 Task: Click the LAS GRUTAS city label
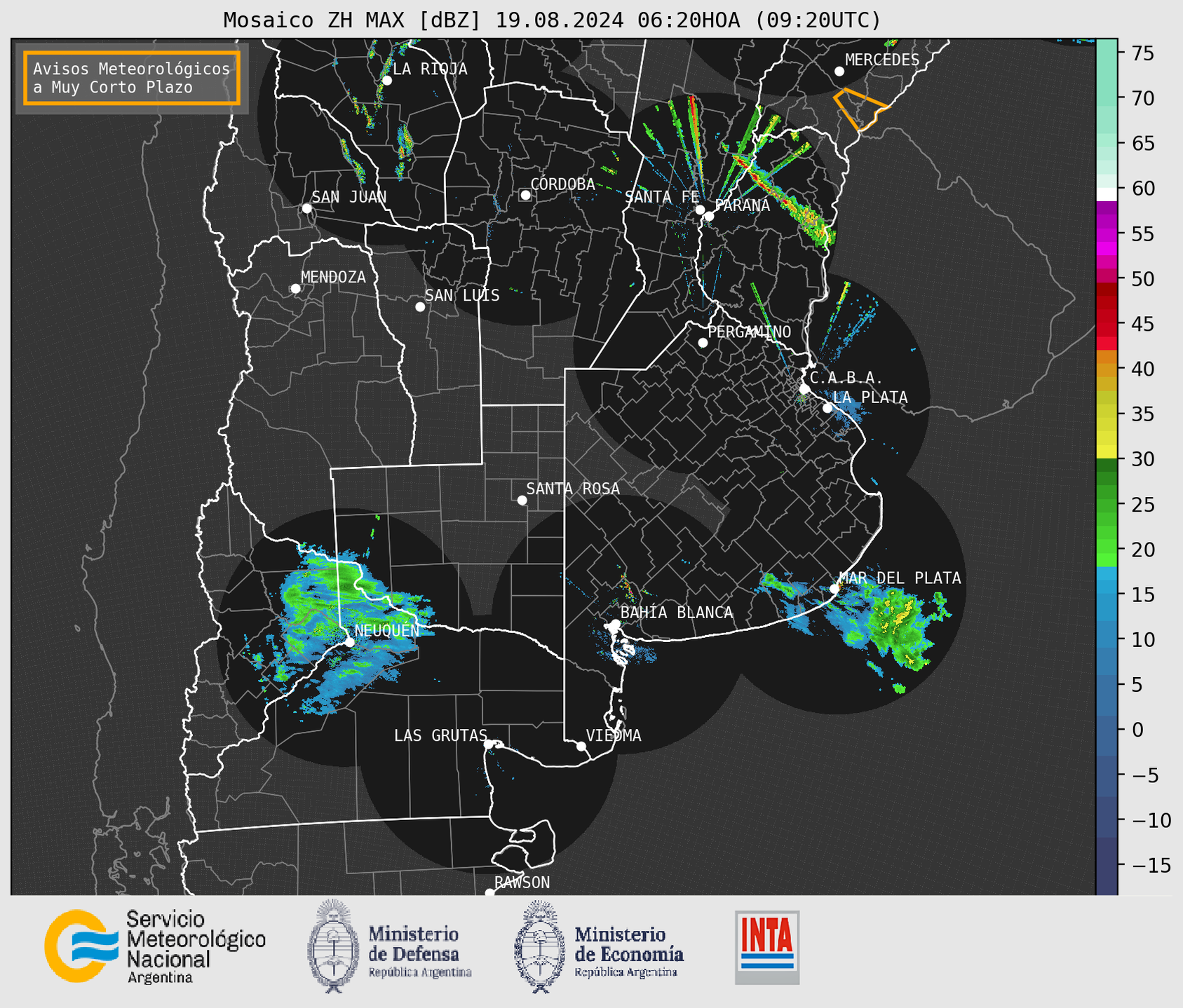pyautogui.click(x=440, y=735)
